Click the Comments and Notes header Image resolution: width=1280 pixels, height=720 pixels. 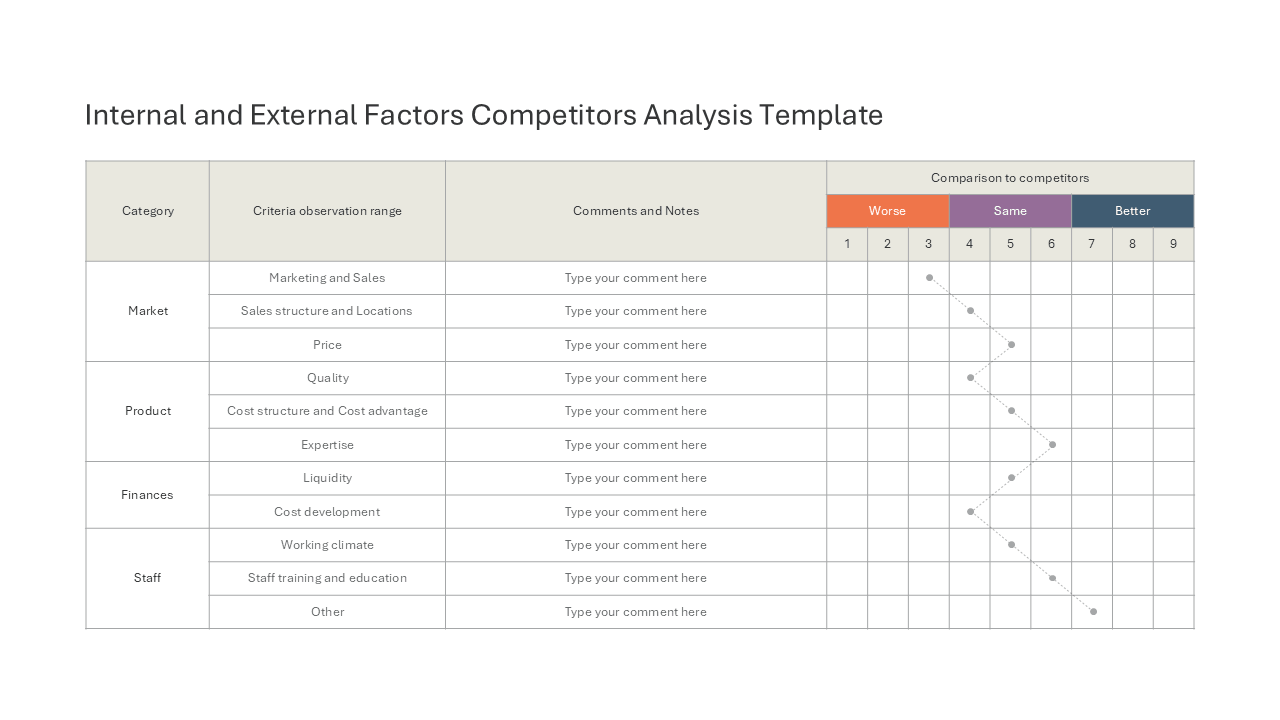click(636, 211)
